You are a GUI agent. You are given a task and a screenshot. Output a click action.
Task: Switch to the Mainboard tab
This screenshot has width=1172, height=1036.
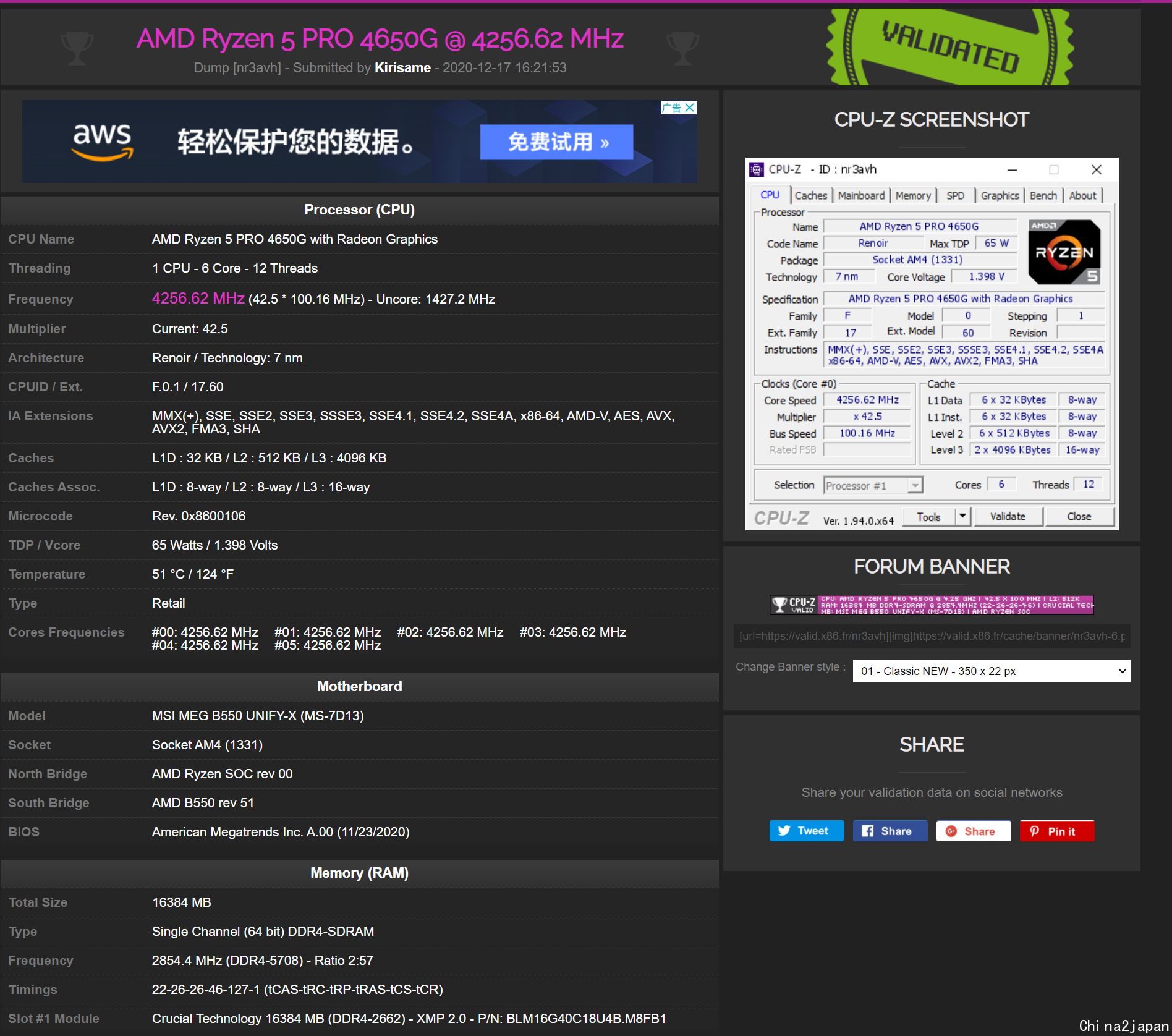(x=861, y=195)
